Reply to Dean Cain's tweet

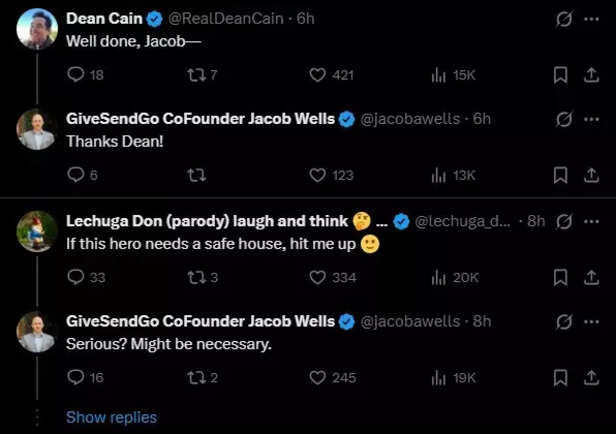[x=76, y=75]
